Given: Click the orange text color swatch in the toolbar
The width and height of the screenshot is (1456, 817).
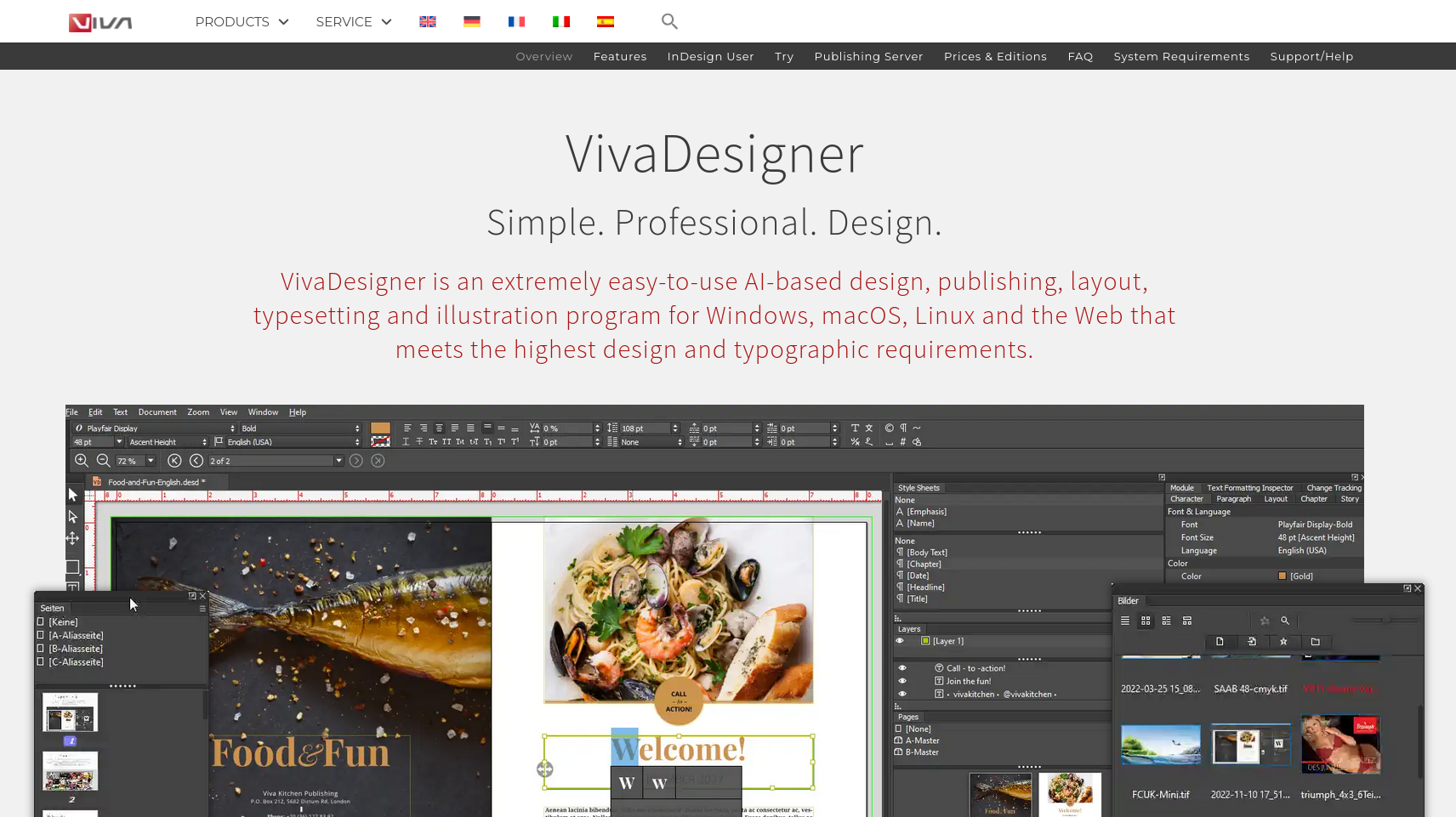Looking at the screenshot, I should click(380, 428).
